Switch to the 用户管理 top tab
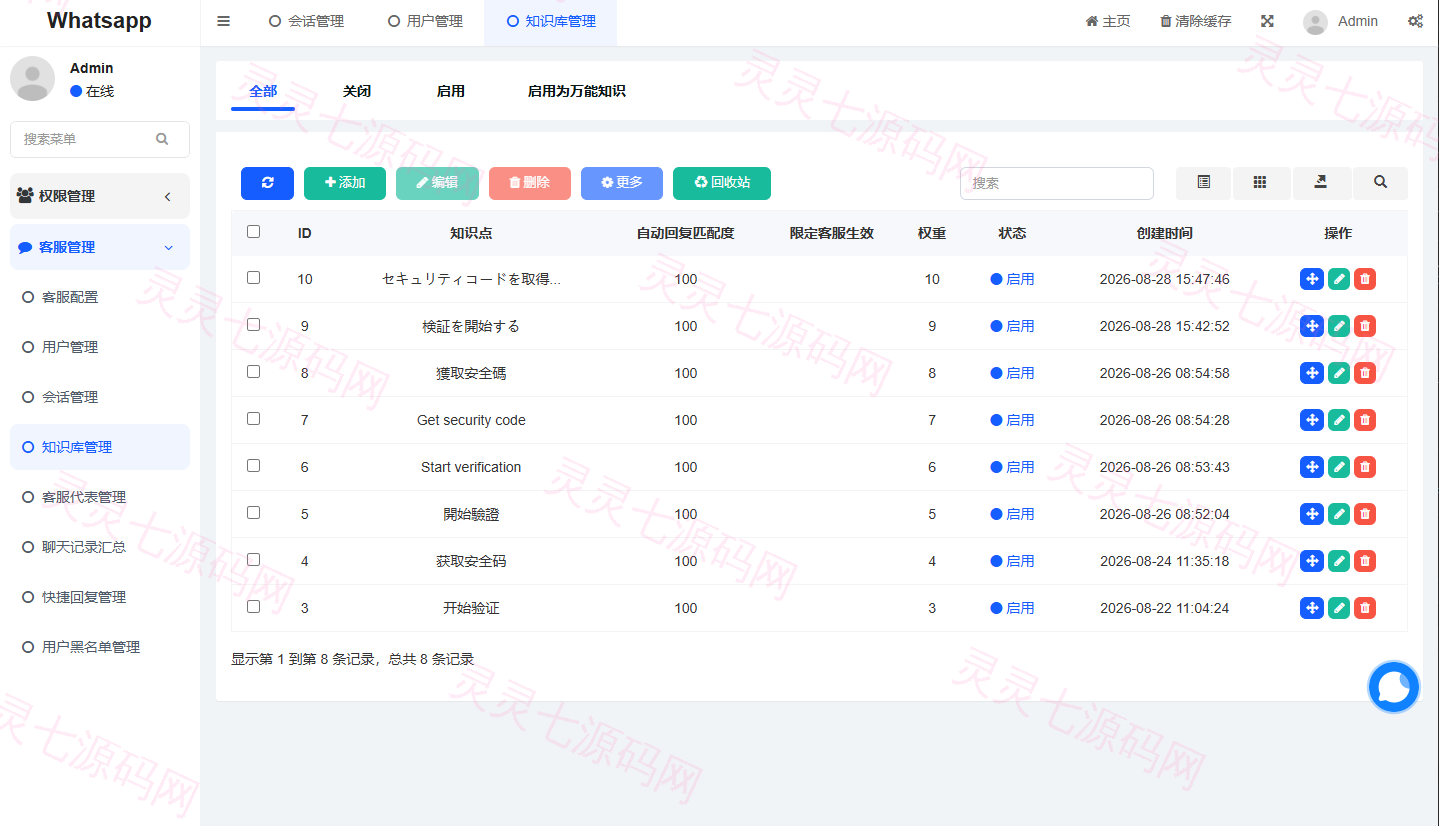This screenshot has height=826, width=1439. [425, 21]
